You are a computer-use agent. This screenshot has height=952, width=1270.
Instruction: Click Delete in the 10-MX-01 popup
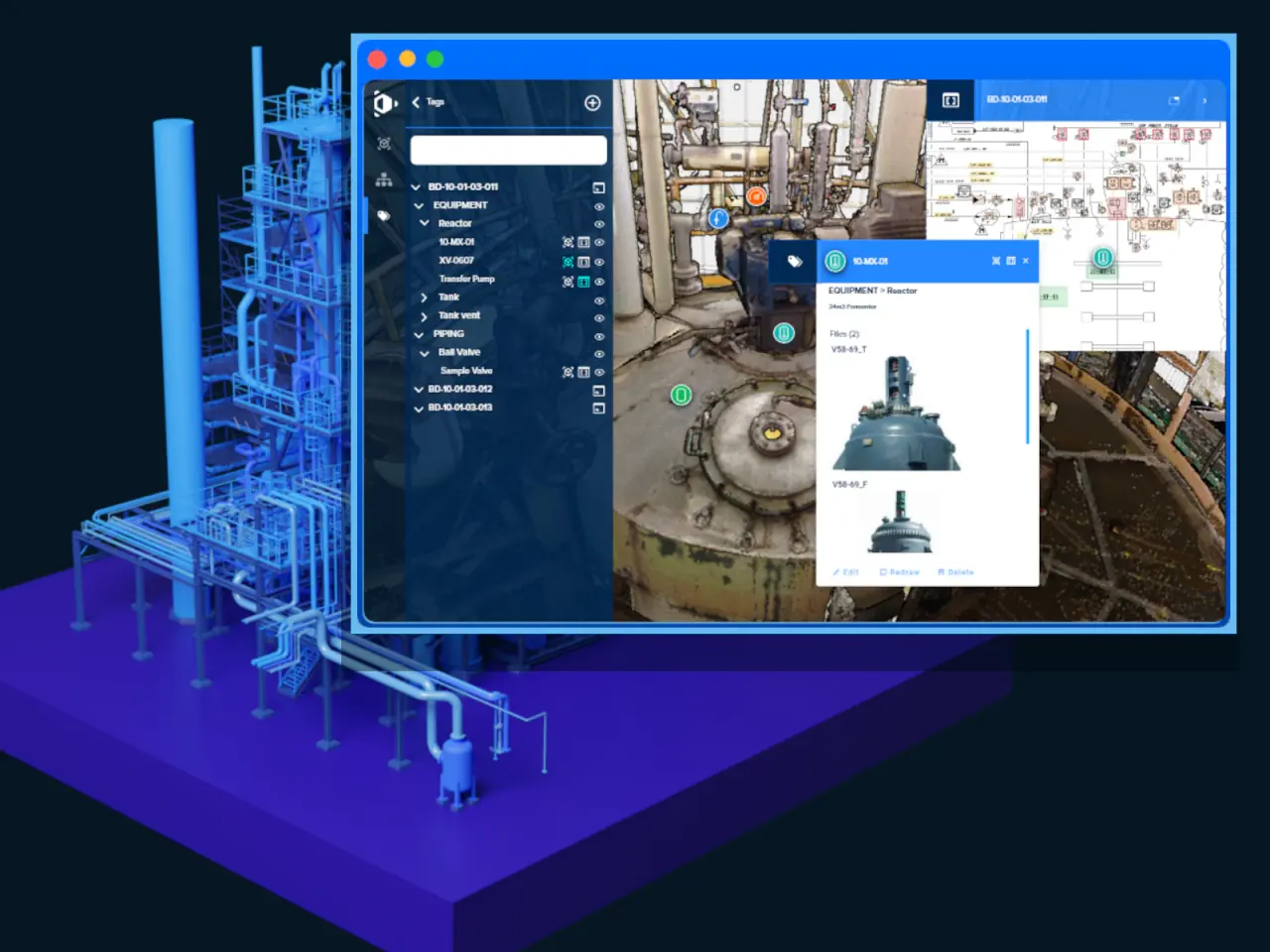[x=955, y=572]
